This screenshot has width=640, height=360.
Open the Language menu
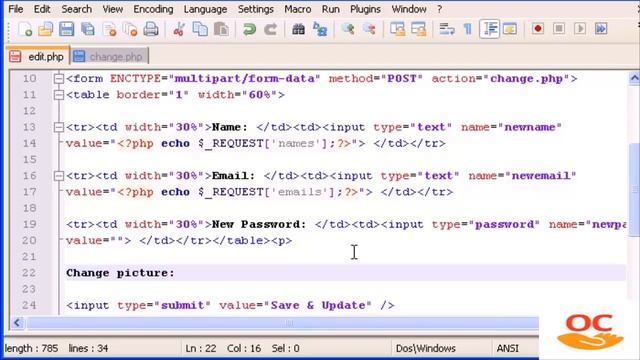205,9
